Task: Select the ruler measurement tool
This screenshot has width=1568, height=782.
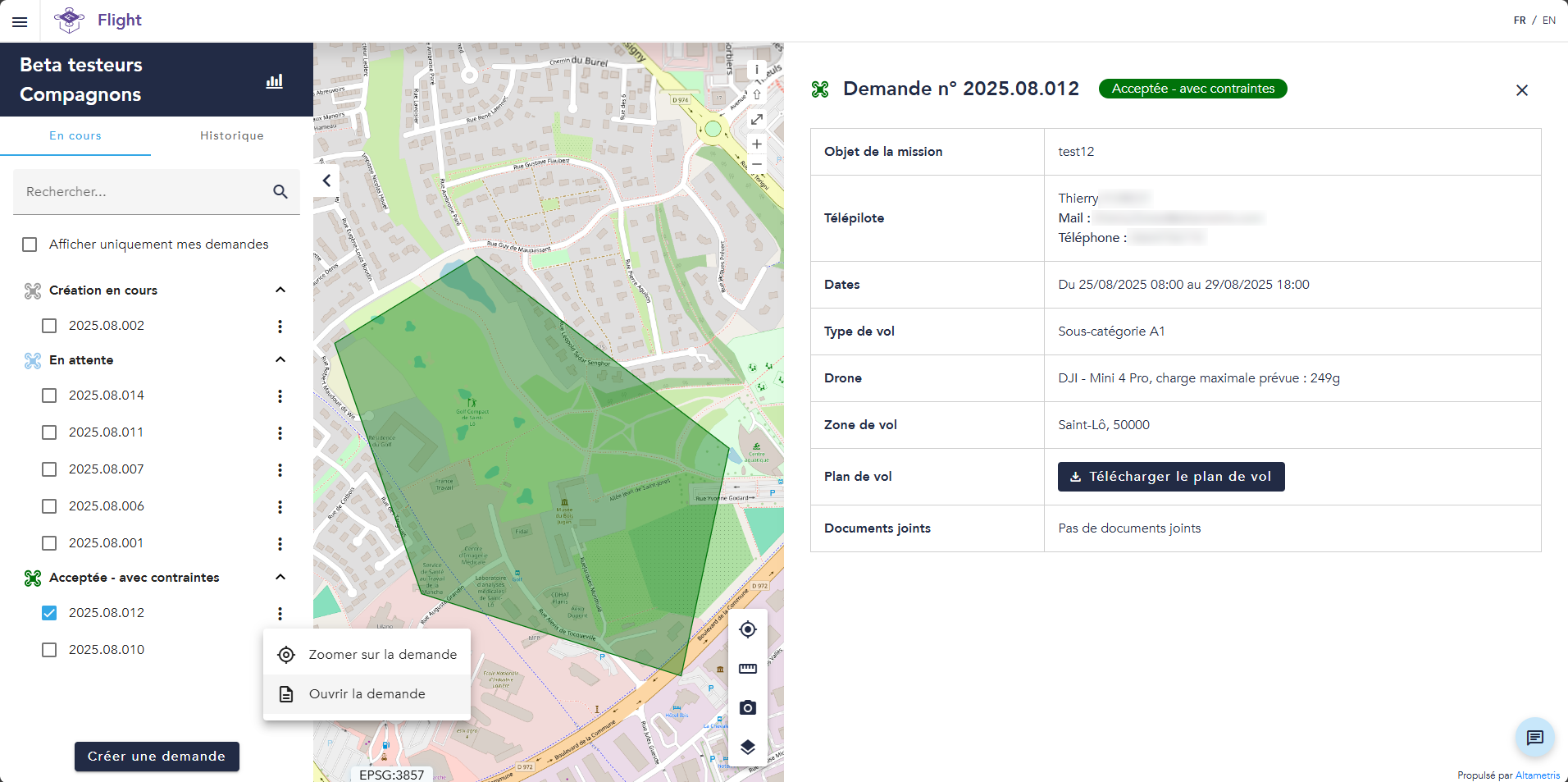Action: tap(747, 669)
